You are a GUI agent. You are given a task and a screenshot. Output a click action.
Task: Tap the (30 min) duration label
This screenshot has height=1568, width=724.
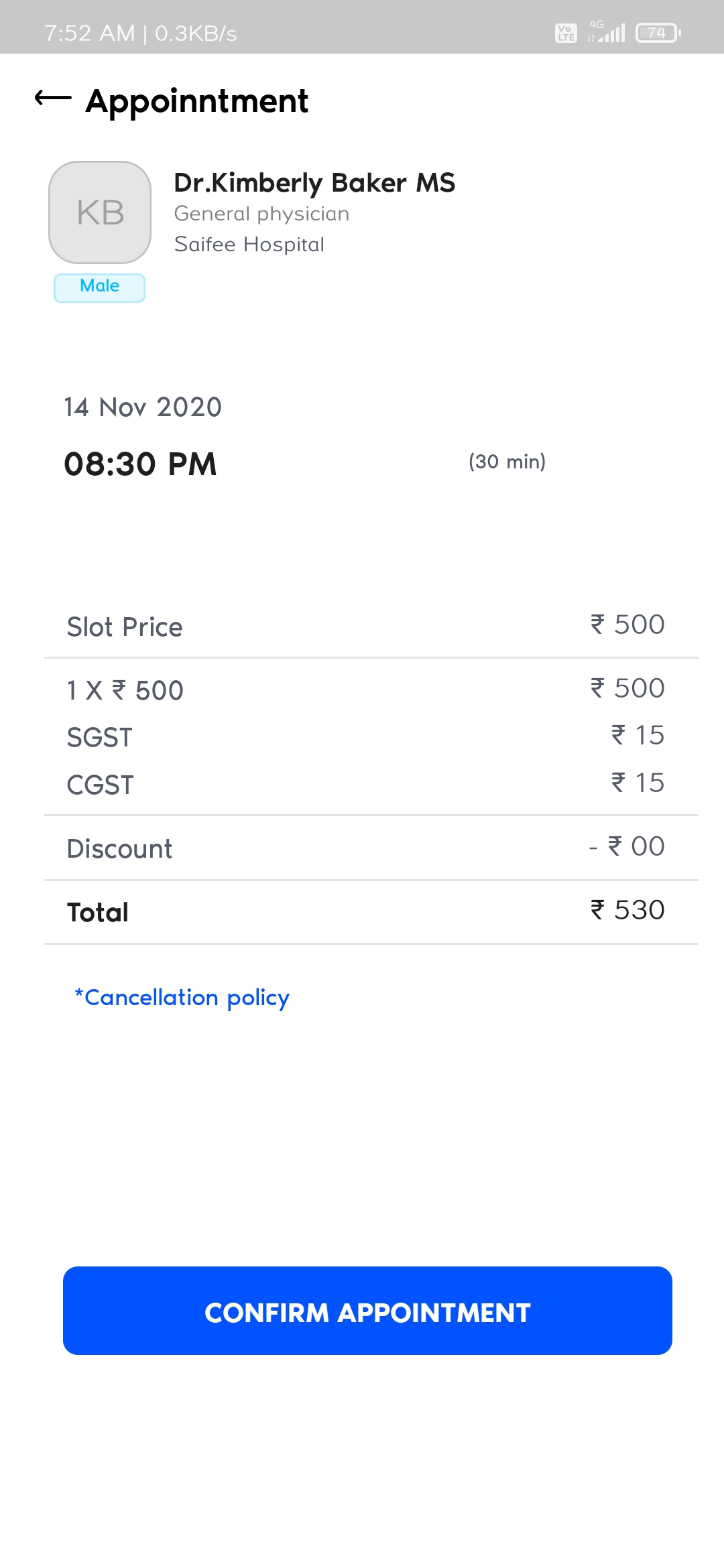507,462
